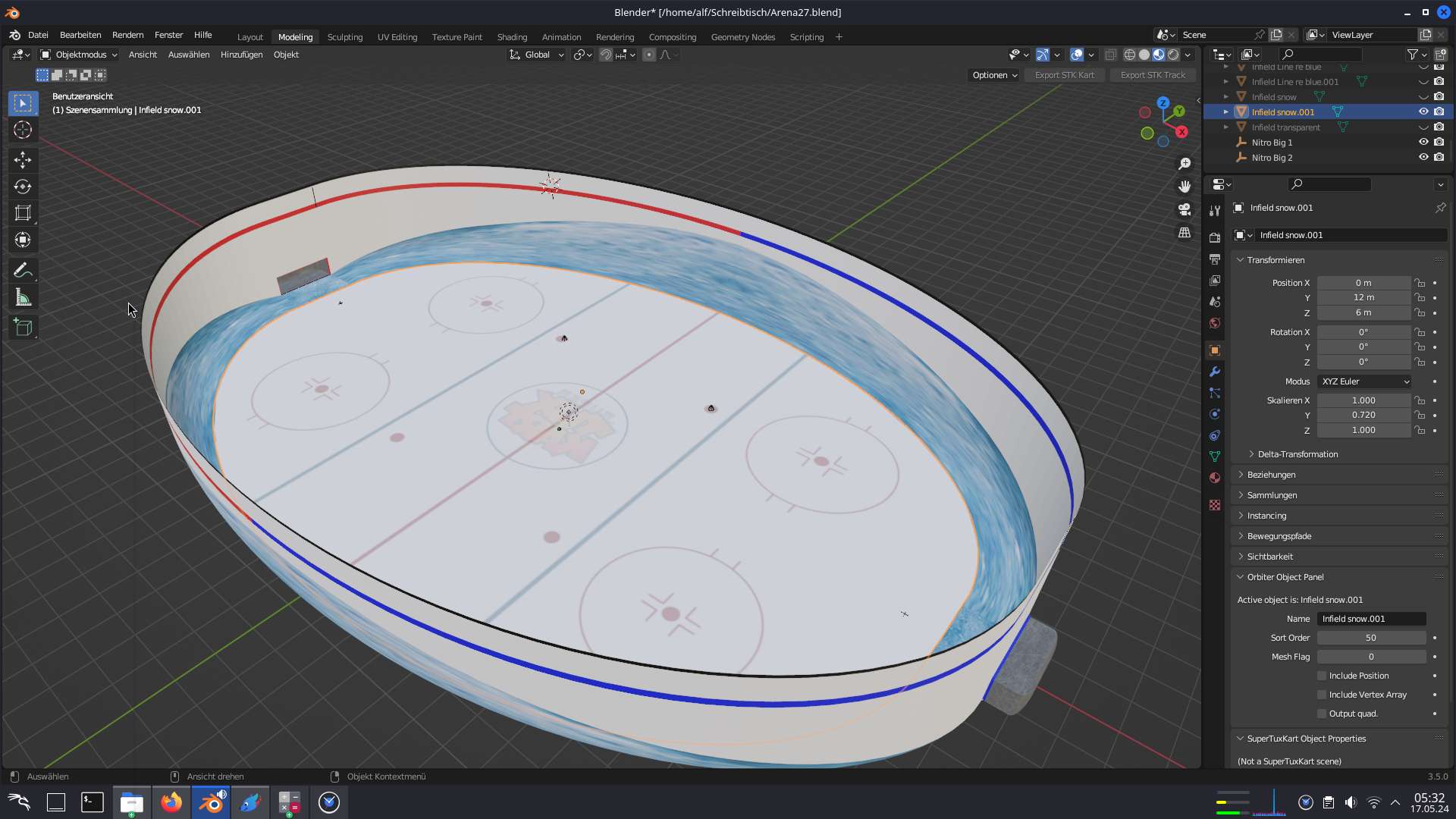The image size is (1456, 819).
Task: Launch Firefox from the taskbar
Action: click(171, 802)
